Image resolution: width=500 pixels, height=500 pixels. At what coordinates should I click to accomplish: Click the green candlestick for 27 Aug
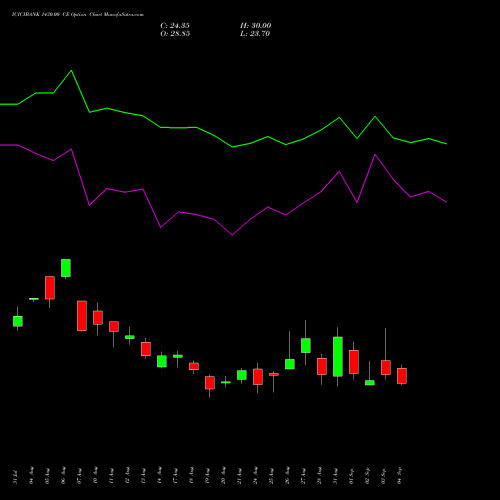pos(306,345)
